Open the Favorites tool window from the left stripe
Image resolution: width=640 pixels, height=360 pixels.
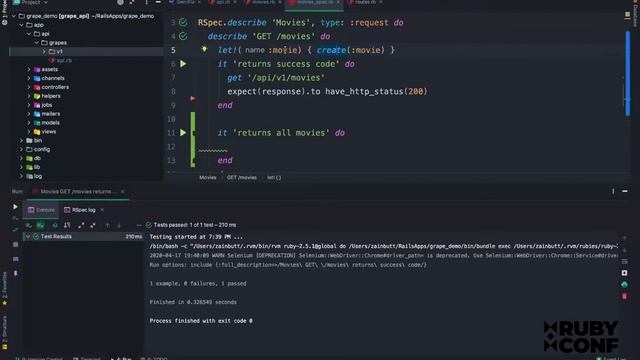(4, 288)
